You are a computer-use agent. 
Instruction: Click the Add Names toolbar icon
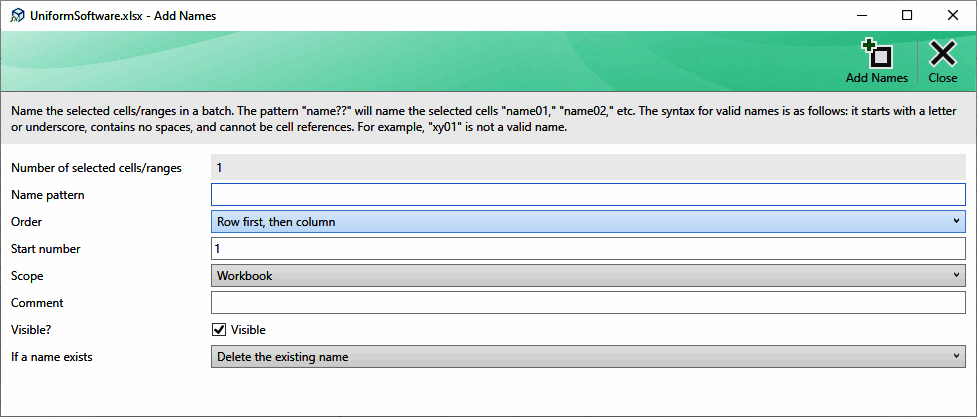877,54
